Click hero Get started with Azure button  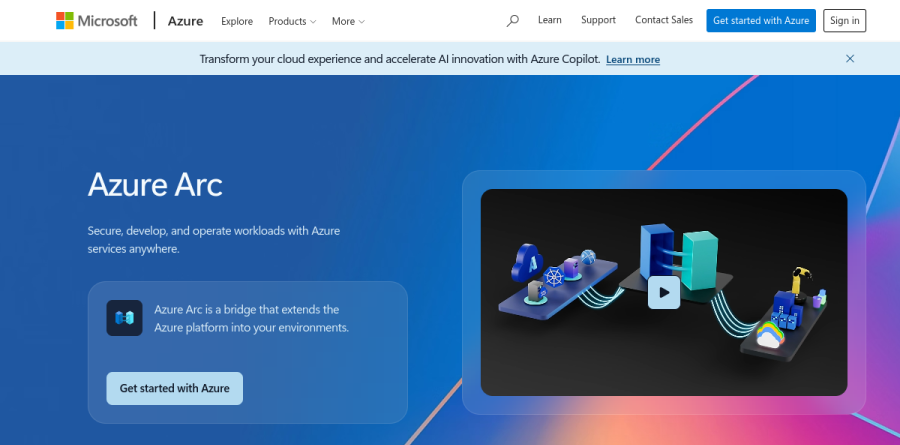pyautogui.click(x=174, y=388)
